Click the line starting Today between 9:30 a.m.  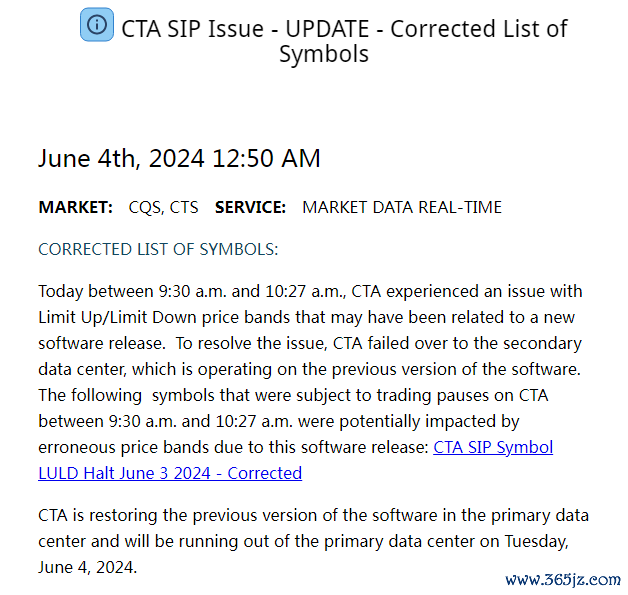click(x=310, y=291)
